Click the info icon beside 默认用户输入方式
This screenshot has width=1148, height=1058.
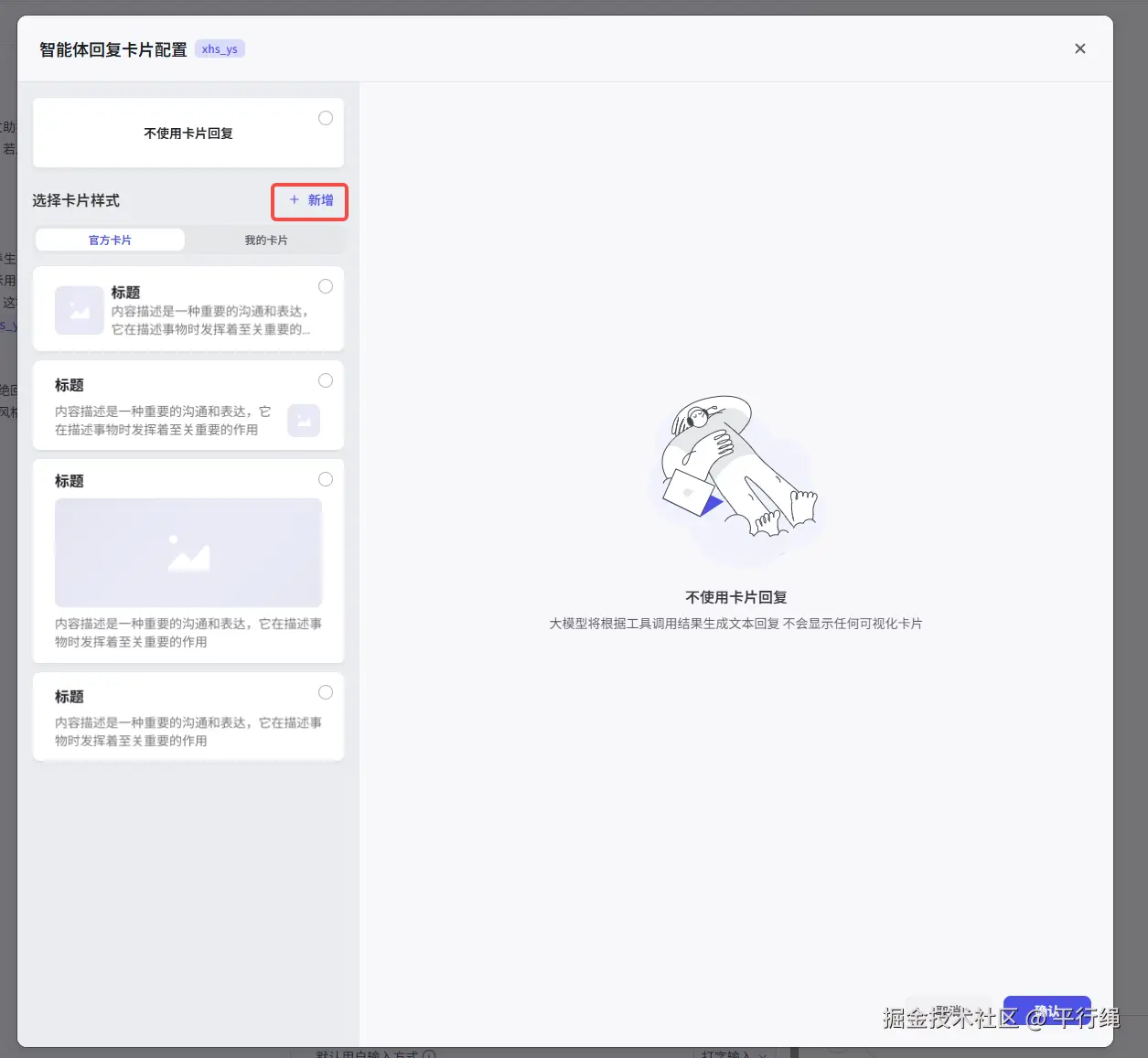(429, 1054)
